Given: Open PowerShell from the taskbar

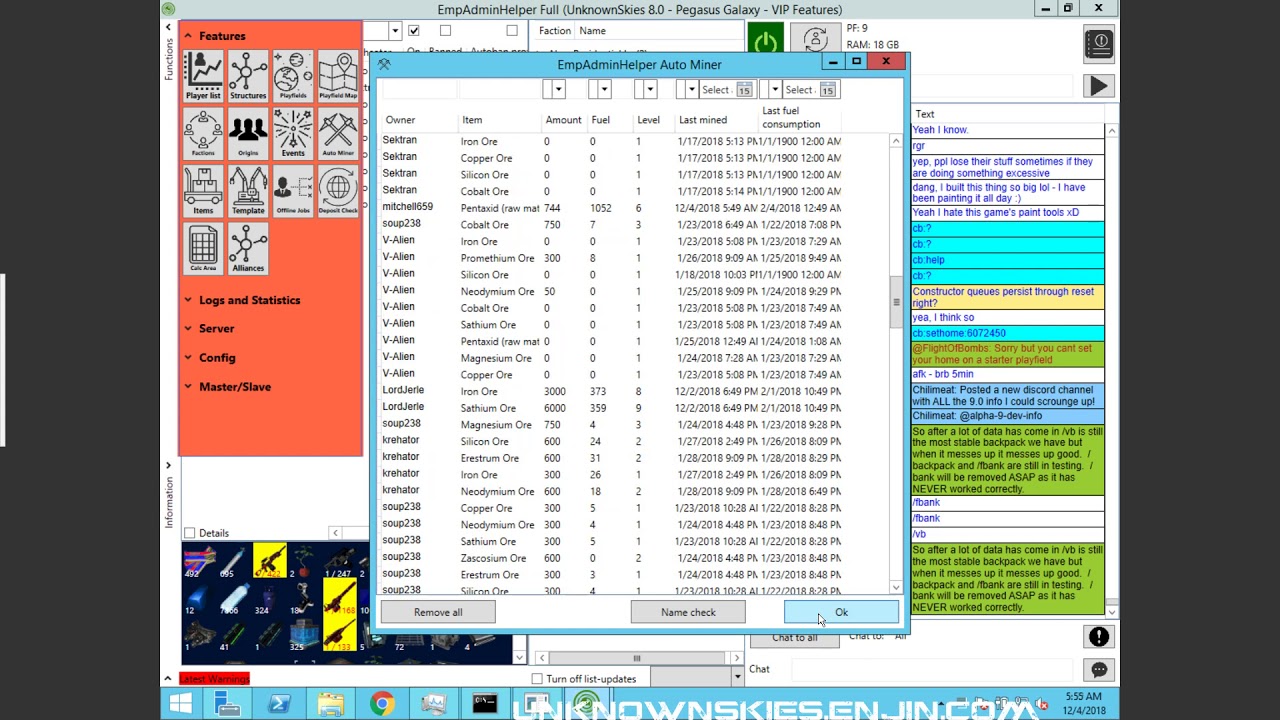Looking at the screenshot, I should 278,704.
